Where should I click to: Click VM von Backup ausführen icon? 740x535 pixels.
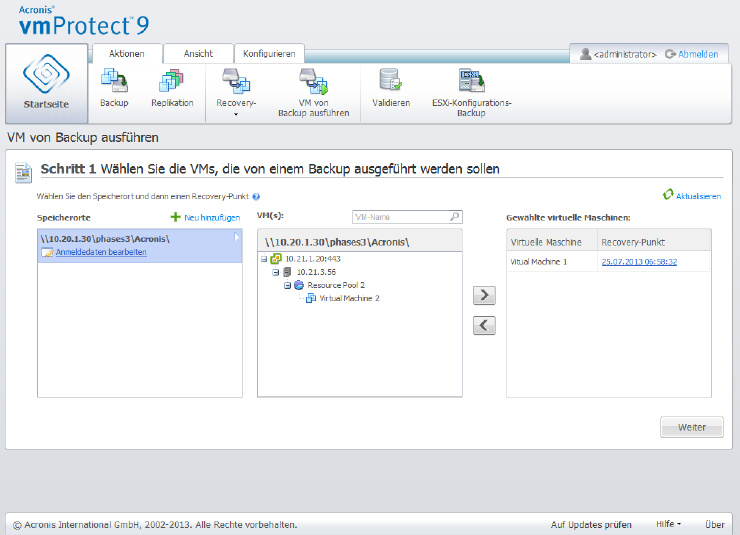click(313, 81)
